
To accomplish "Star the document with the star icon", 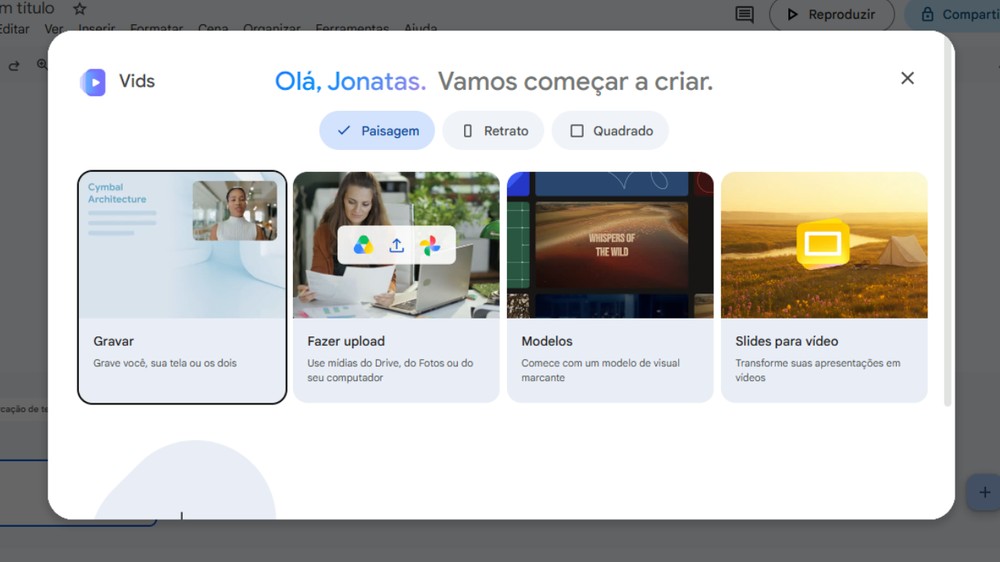I will pos(80,9).
